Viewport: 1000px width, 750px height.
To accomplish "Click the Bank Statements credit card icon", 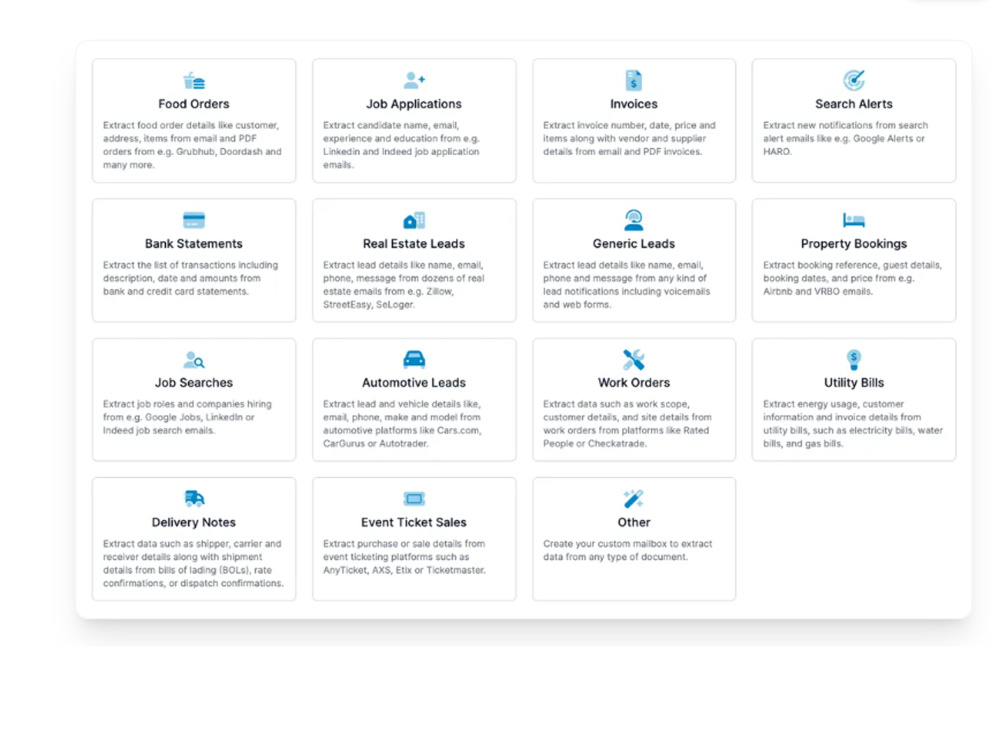I will point(194,220).
